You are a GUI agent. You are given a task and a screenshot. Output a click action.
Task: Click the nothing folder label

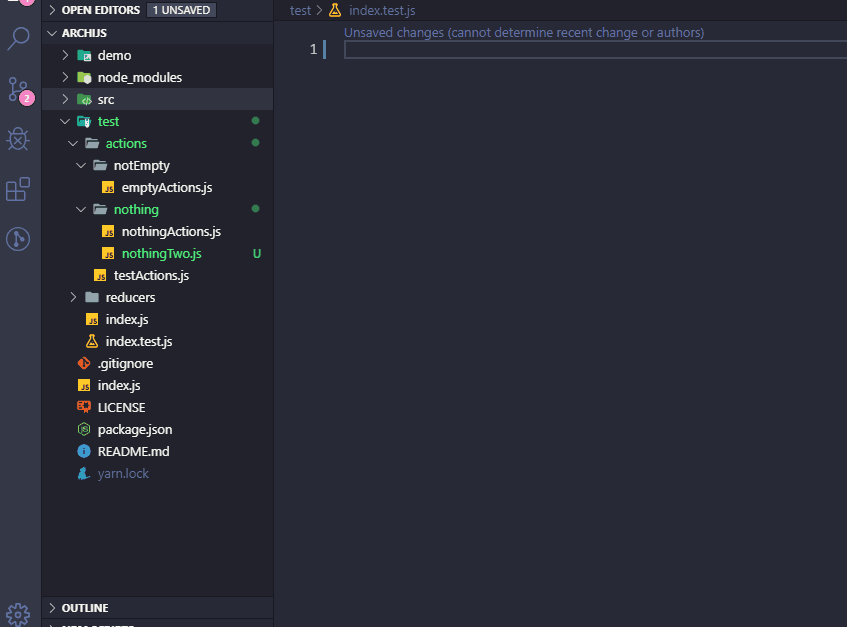[136, 210]
